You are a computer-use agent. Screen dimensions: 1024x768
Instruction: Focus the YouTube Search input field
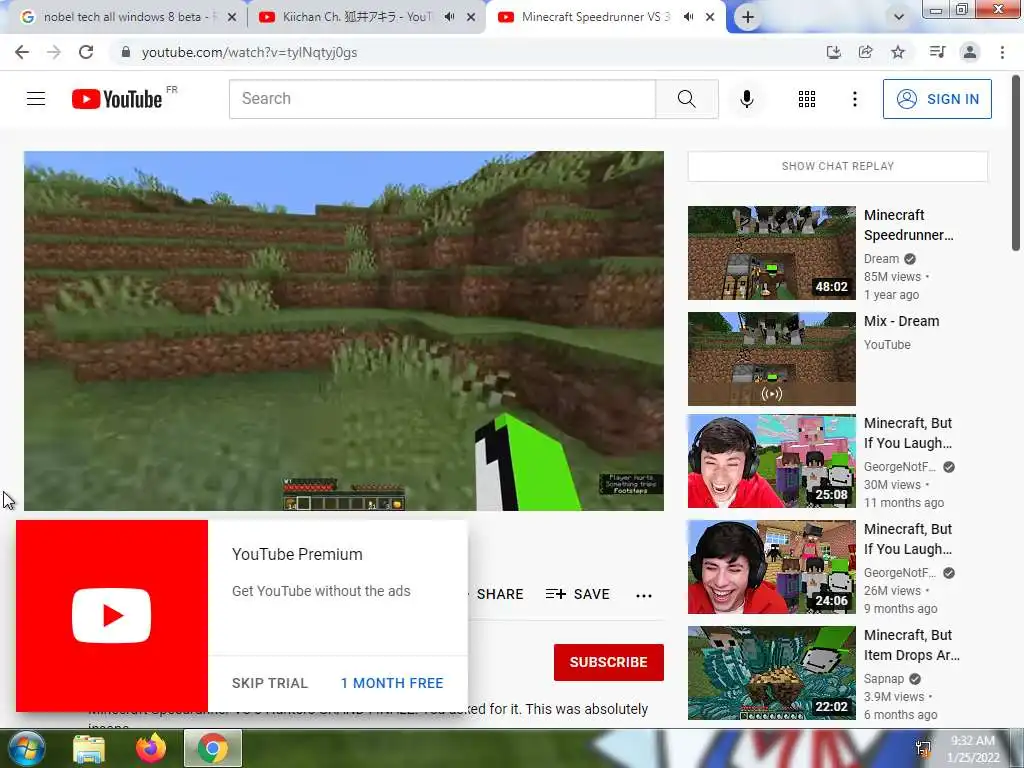pos(442,99)
